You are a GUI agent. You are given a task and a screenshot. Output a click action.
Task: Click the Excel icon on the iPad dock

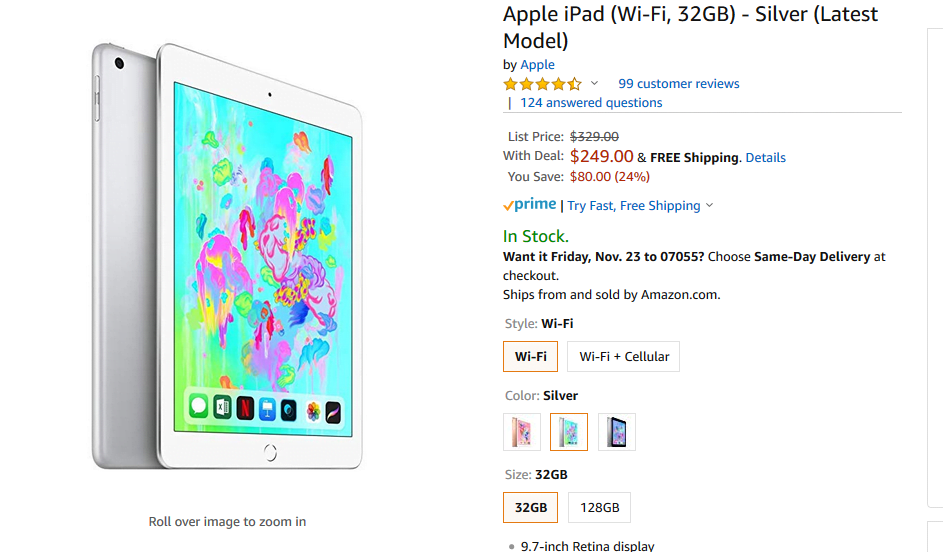(221, 408)
